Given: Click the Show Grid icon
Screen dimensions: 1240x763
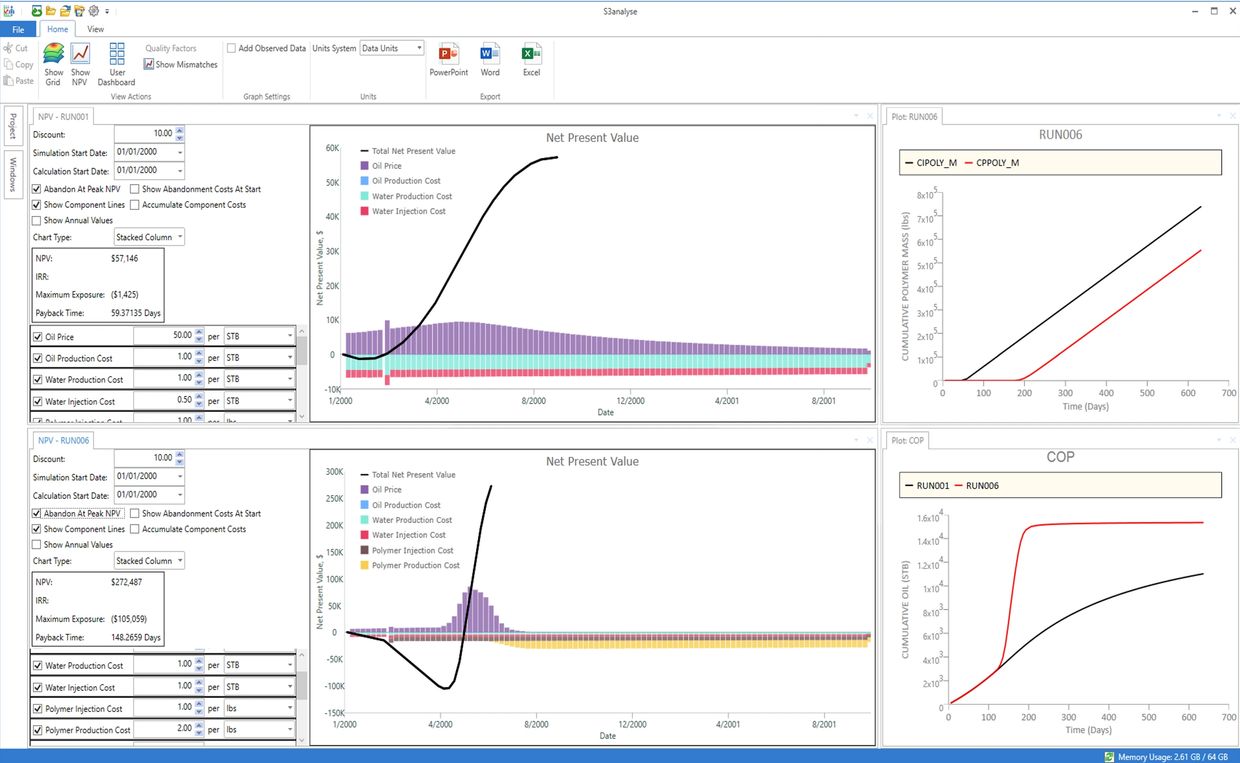Looking at the screenshot, I should coord(53,56).
